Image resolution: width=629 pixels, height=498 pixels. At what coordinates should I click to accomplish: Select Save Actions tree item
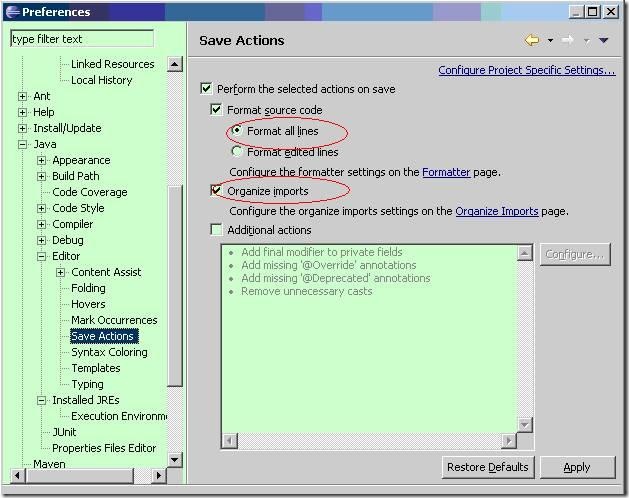click(102, 336)
